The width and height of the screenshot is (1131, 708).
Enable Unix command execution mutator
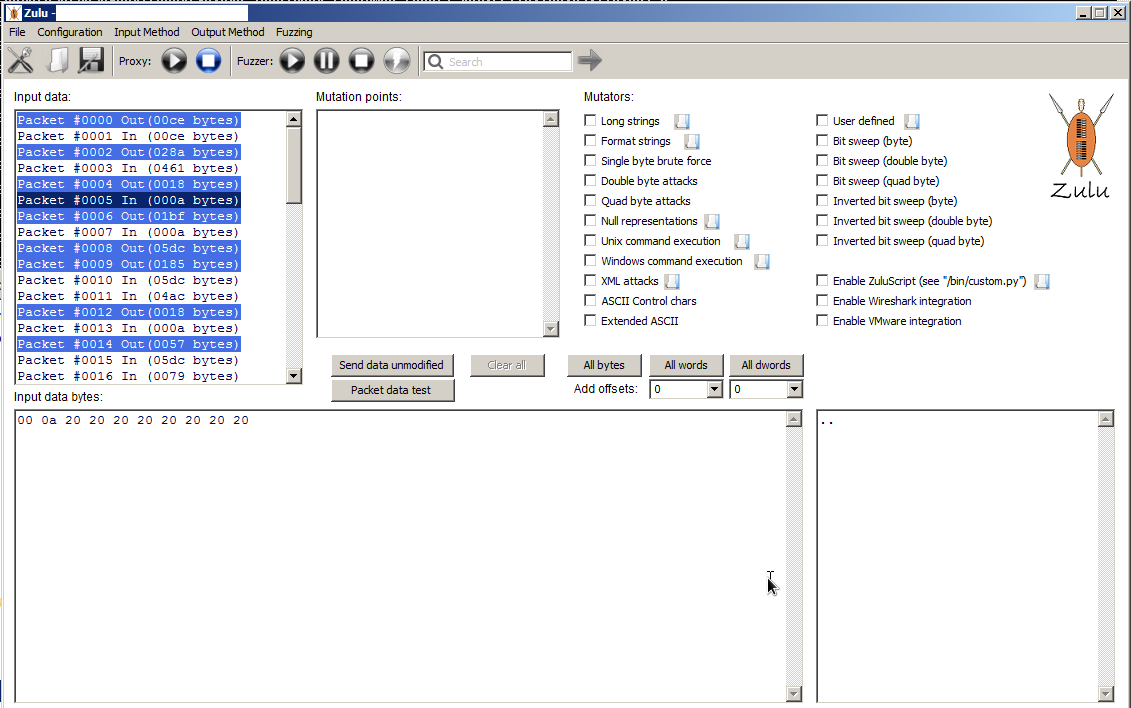click(590, 241)
